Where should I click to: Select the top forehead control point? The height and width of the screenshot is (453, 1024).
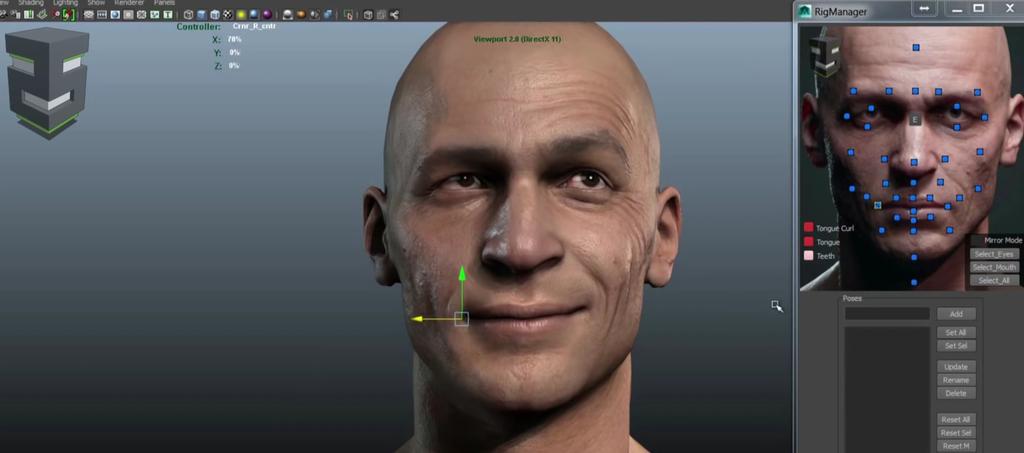[x=916, y=47]
